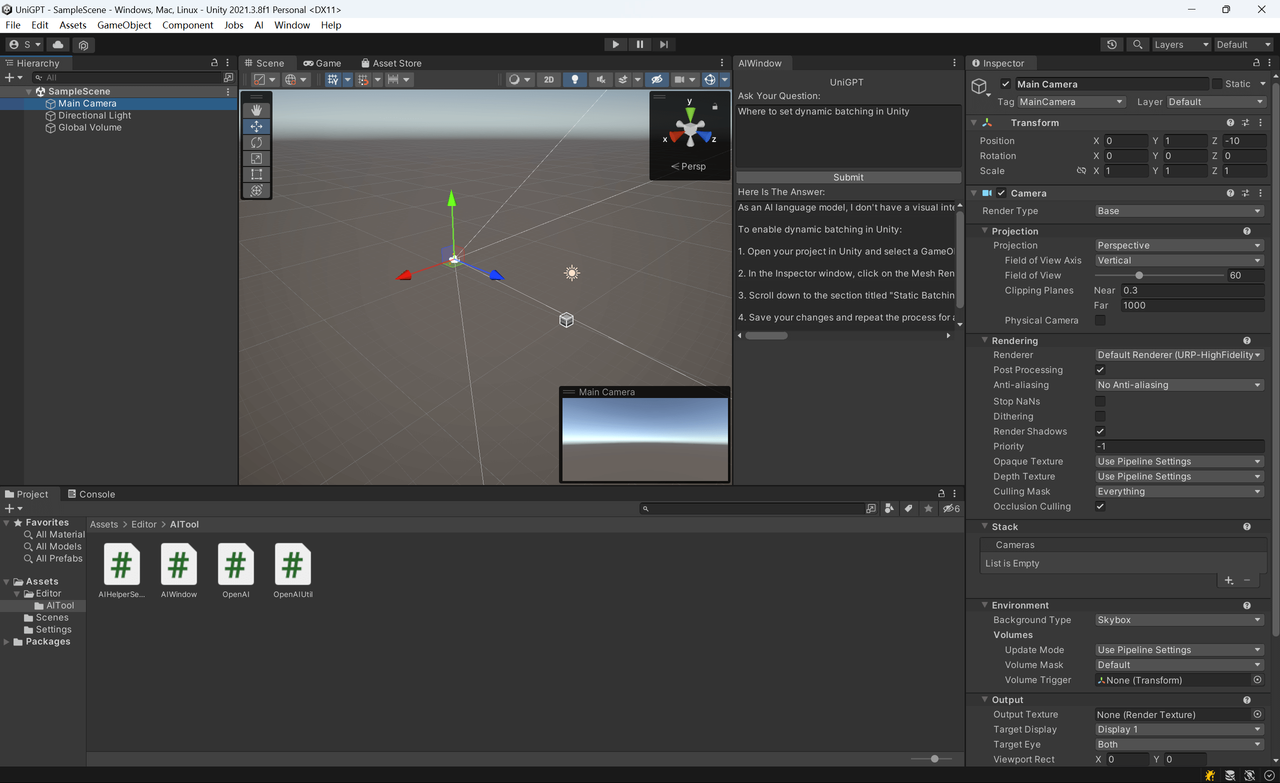Open the Projection dropdown showing Perspective

coord(1179,245)
